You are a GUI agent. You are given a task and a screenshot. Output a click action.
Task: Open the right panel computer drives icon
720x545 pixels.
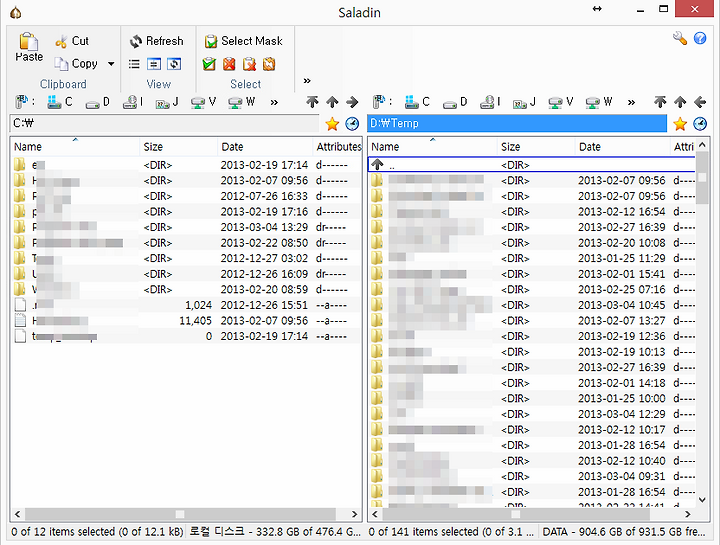point(379,102)
